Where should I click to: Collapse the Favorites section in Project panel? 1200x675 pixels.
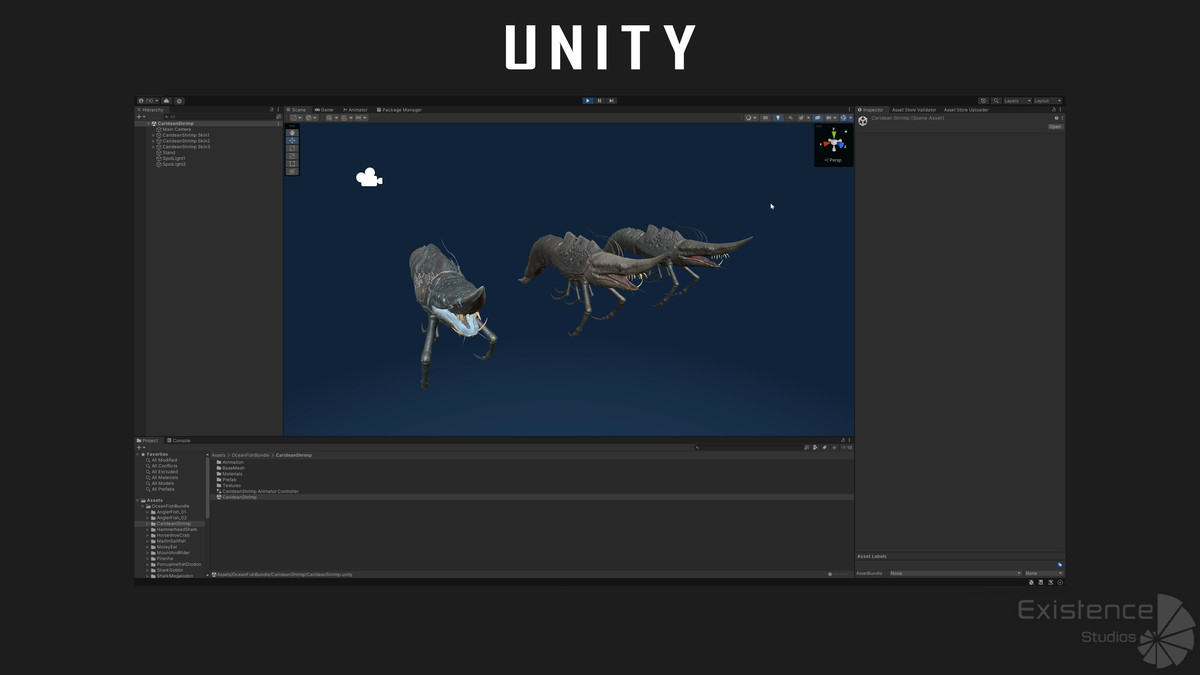(x=138, y=453)
